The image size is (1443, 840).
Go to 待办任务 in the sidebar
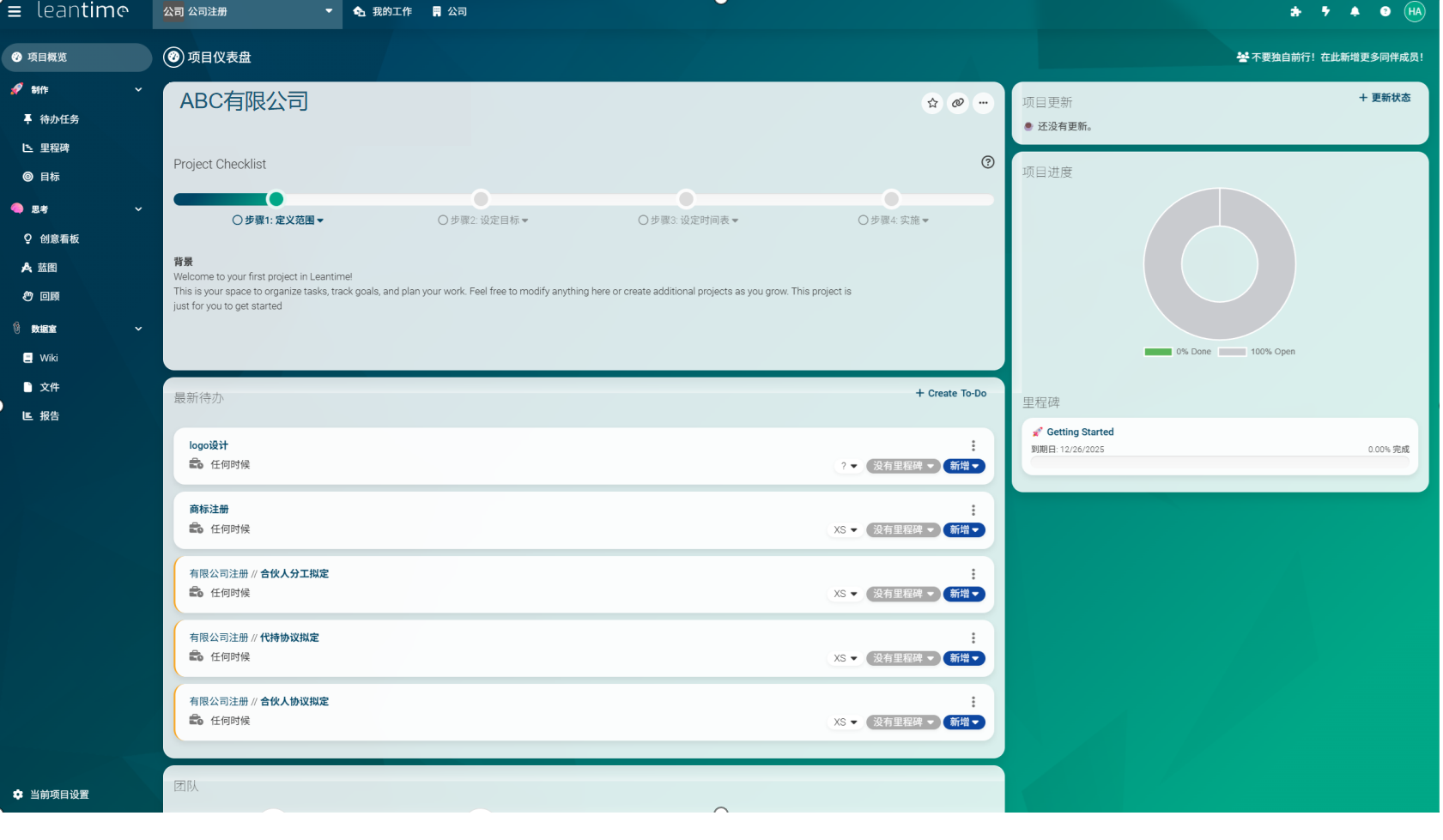(59, 119)
